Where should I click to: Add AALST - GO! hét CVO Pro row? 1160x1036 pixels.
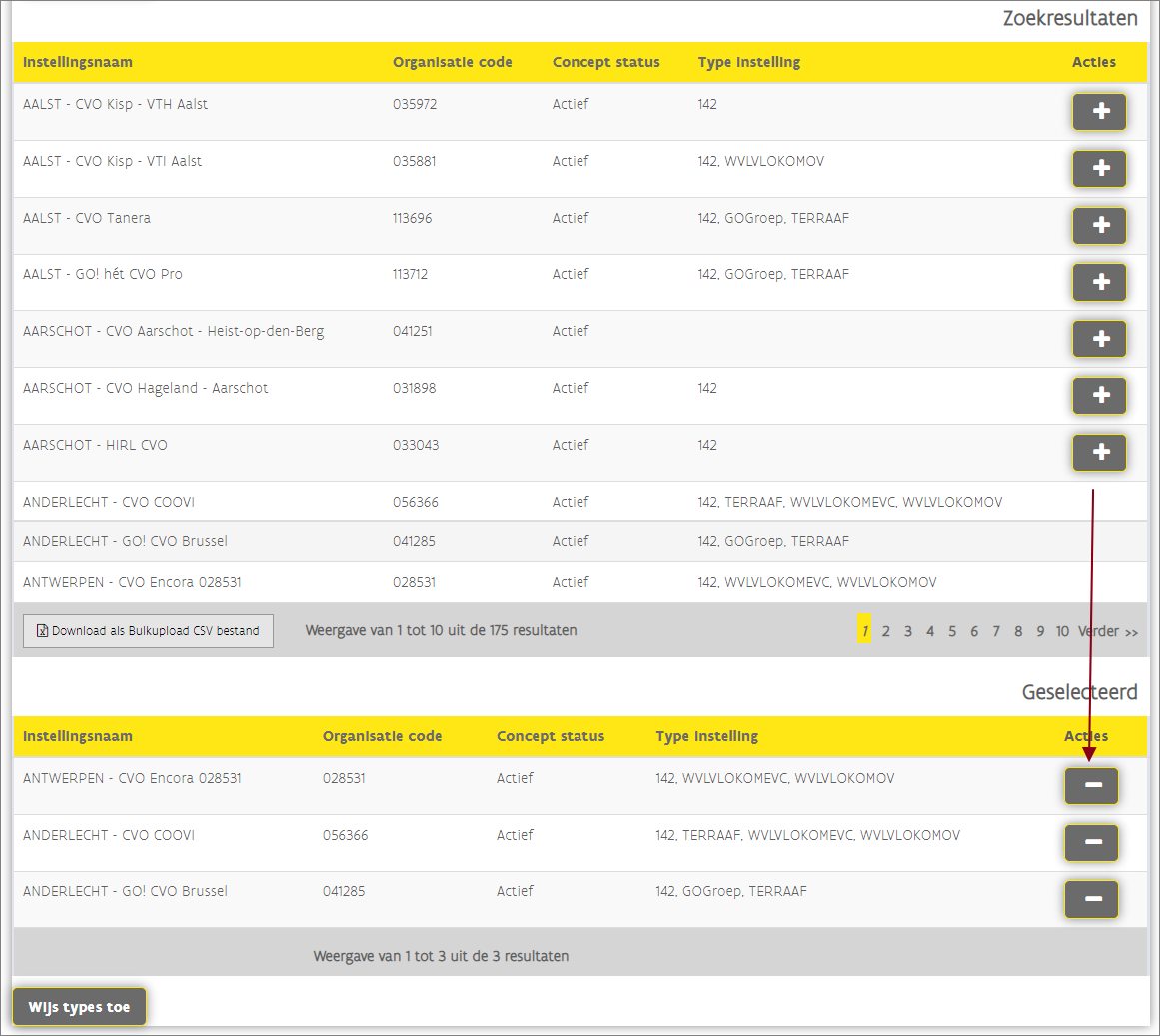[x=1099, y=282]
